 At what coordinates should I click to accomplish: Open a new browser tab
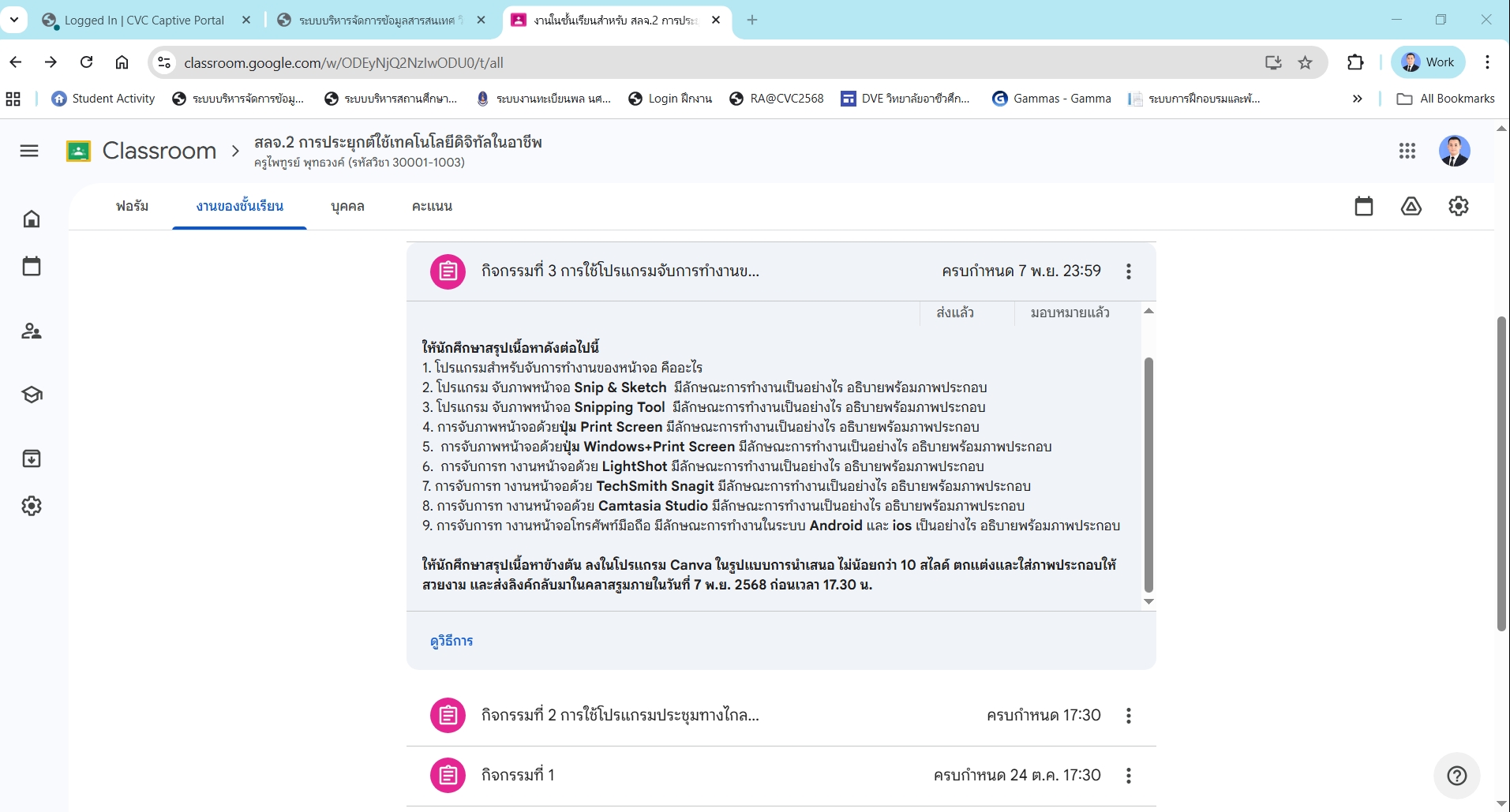751,21
